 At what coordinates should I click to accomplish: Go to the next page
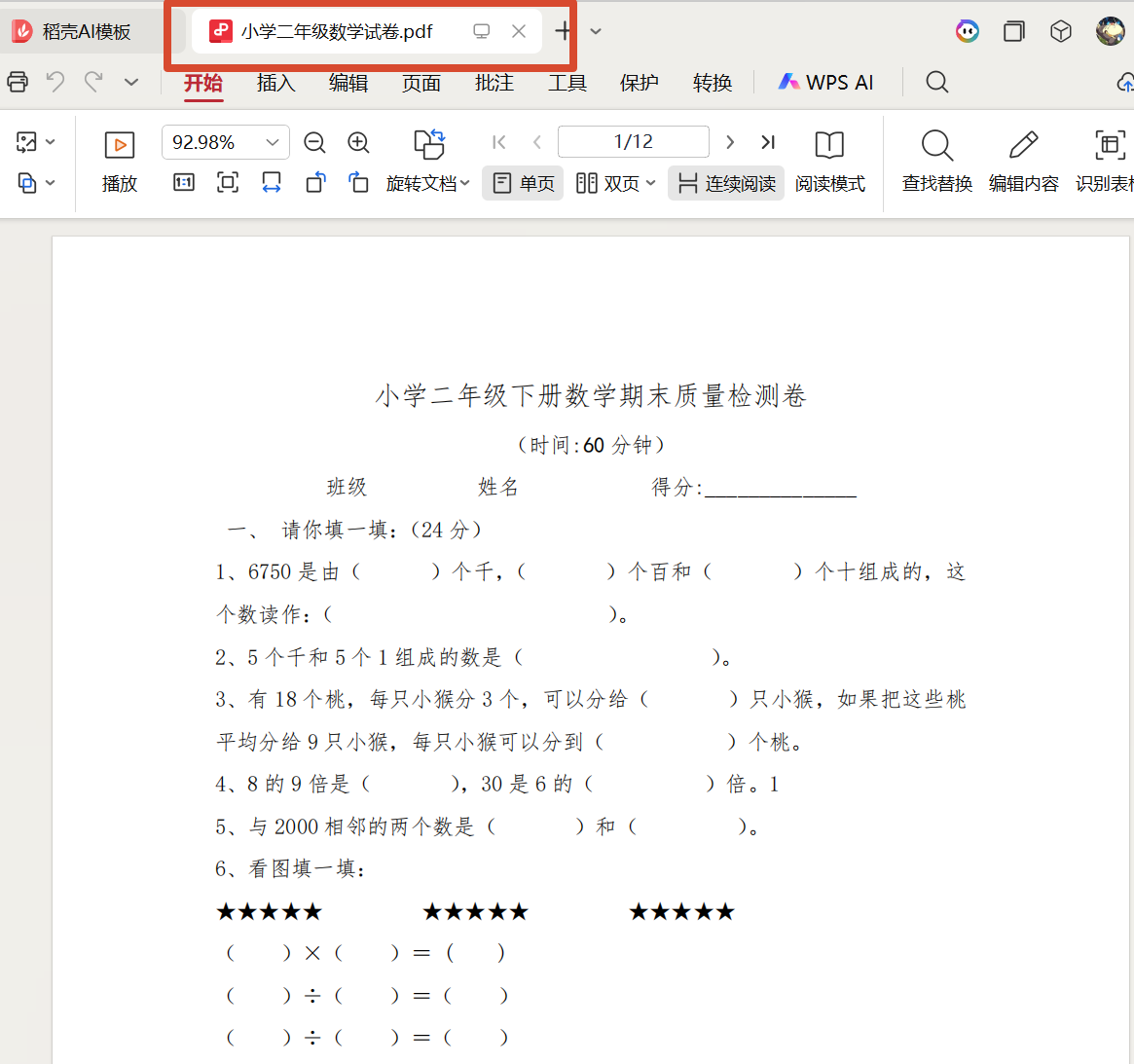[730, 142]
